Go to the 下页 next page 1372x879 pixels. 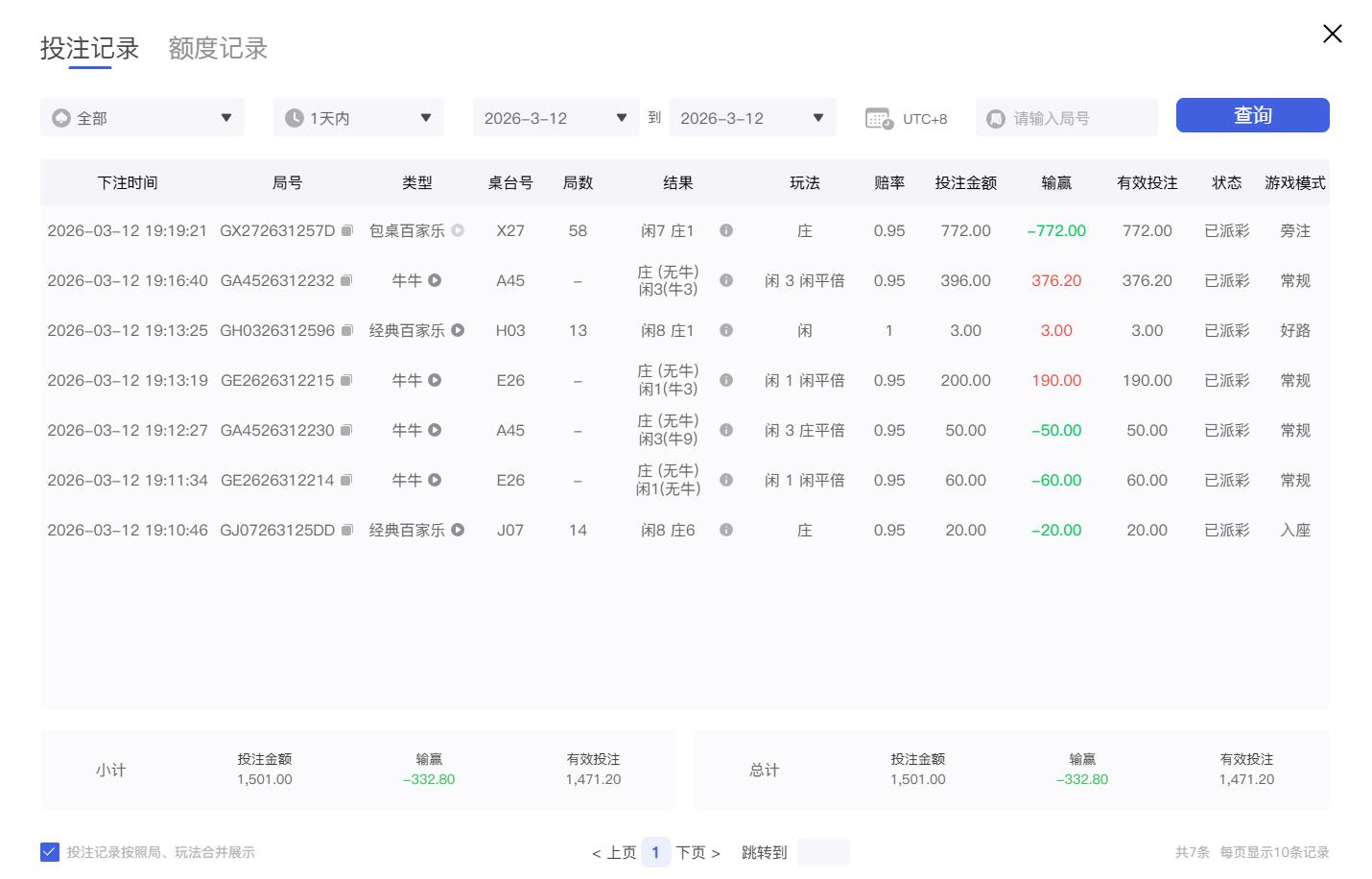[x=693, y=852]
